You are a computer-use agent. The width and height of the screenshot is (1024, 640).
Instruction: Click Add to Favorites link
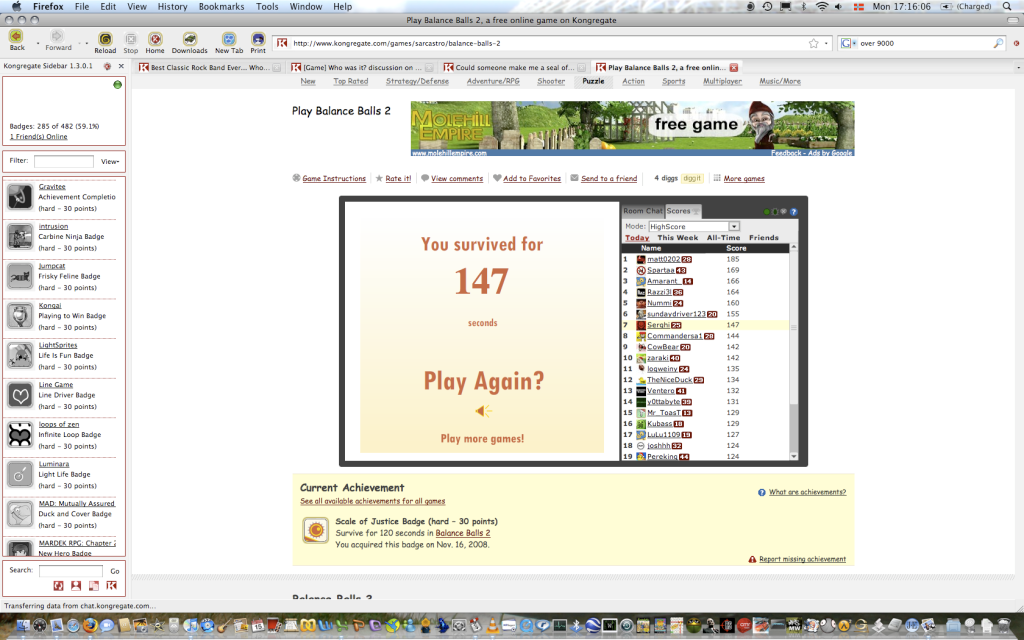tap(532, 178)
